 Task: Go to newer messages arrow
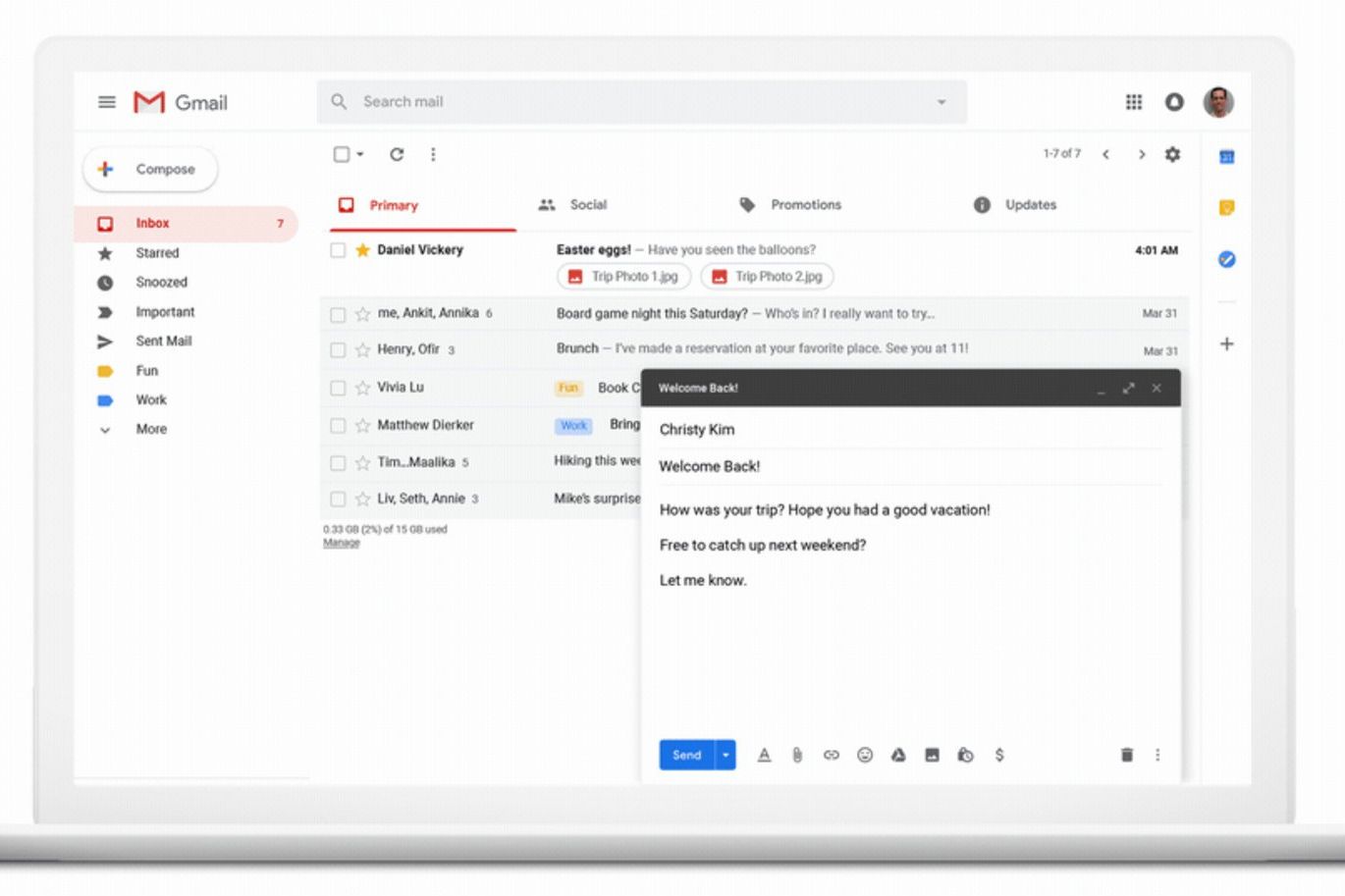[x=1105, y=154]
